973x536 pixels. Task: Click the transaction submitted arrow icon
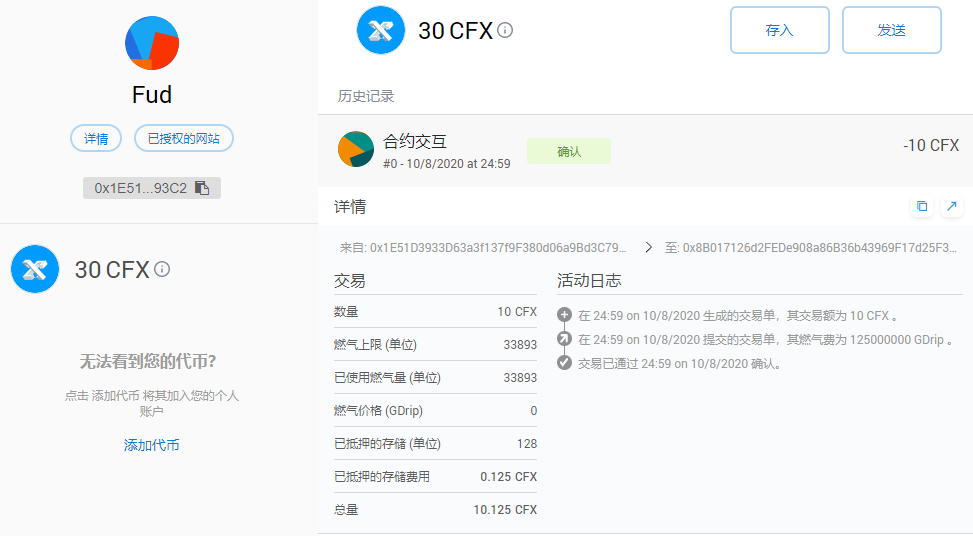click(x=564, y=339)
